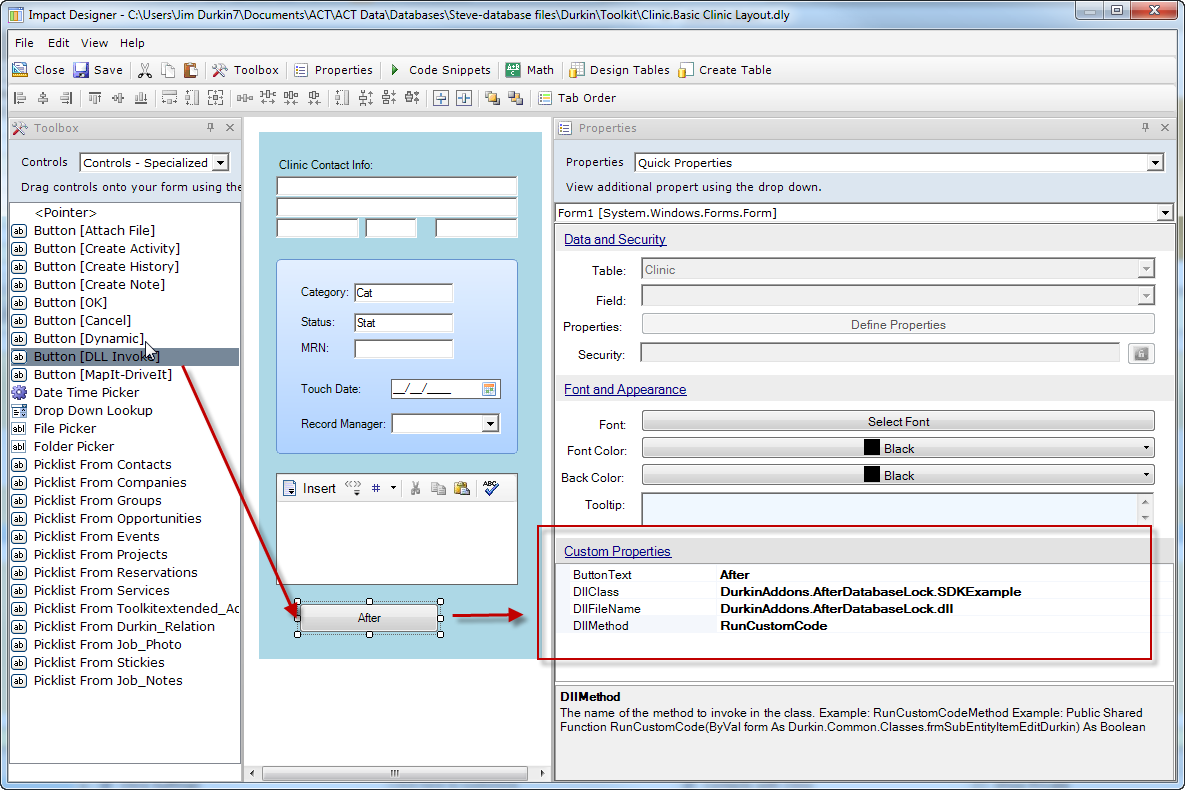Select the After button on the form

coord(369,618)
